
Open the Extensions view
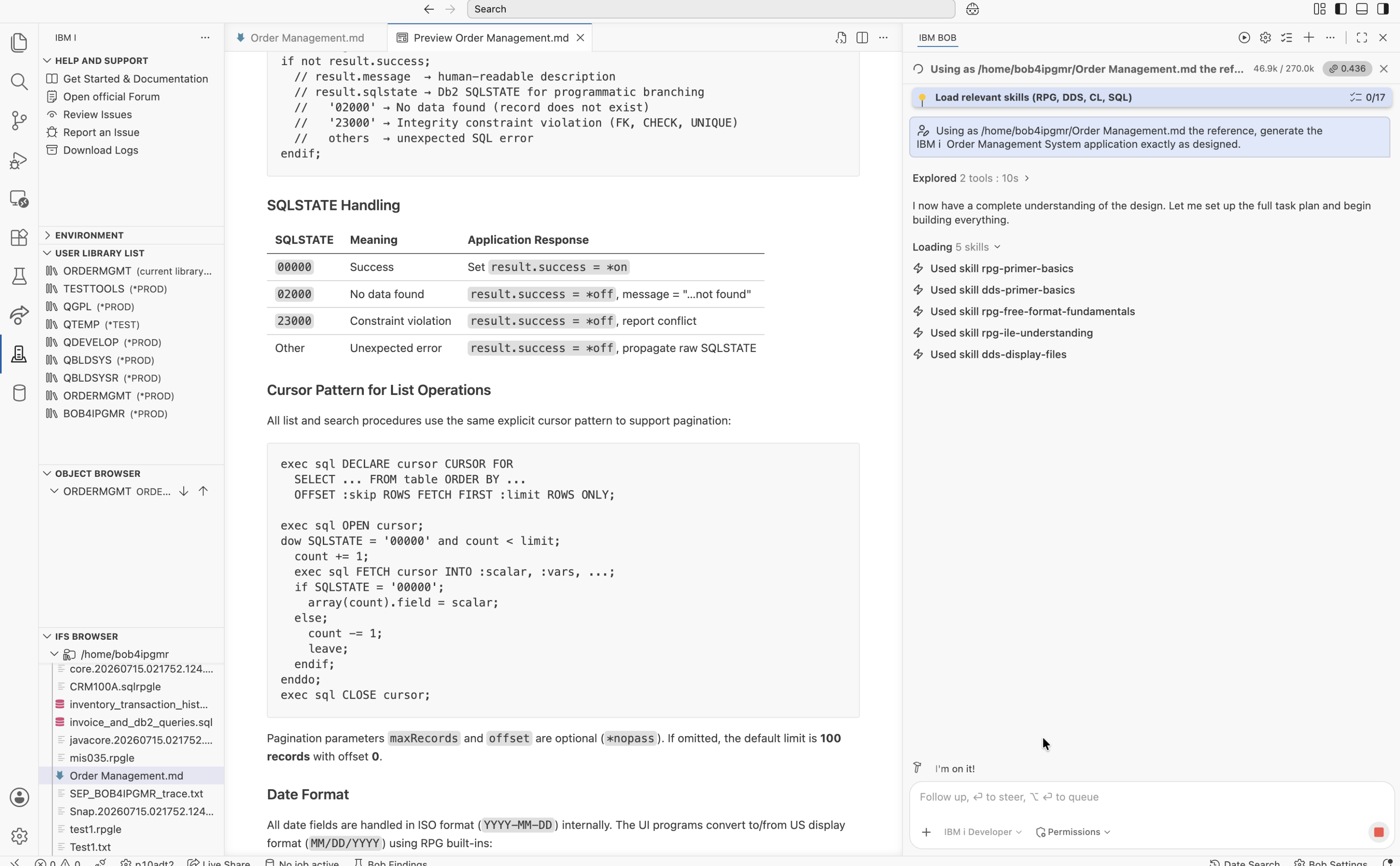coord(19,237)
